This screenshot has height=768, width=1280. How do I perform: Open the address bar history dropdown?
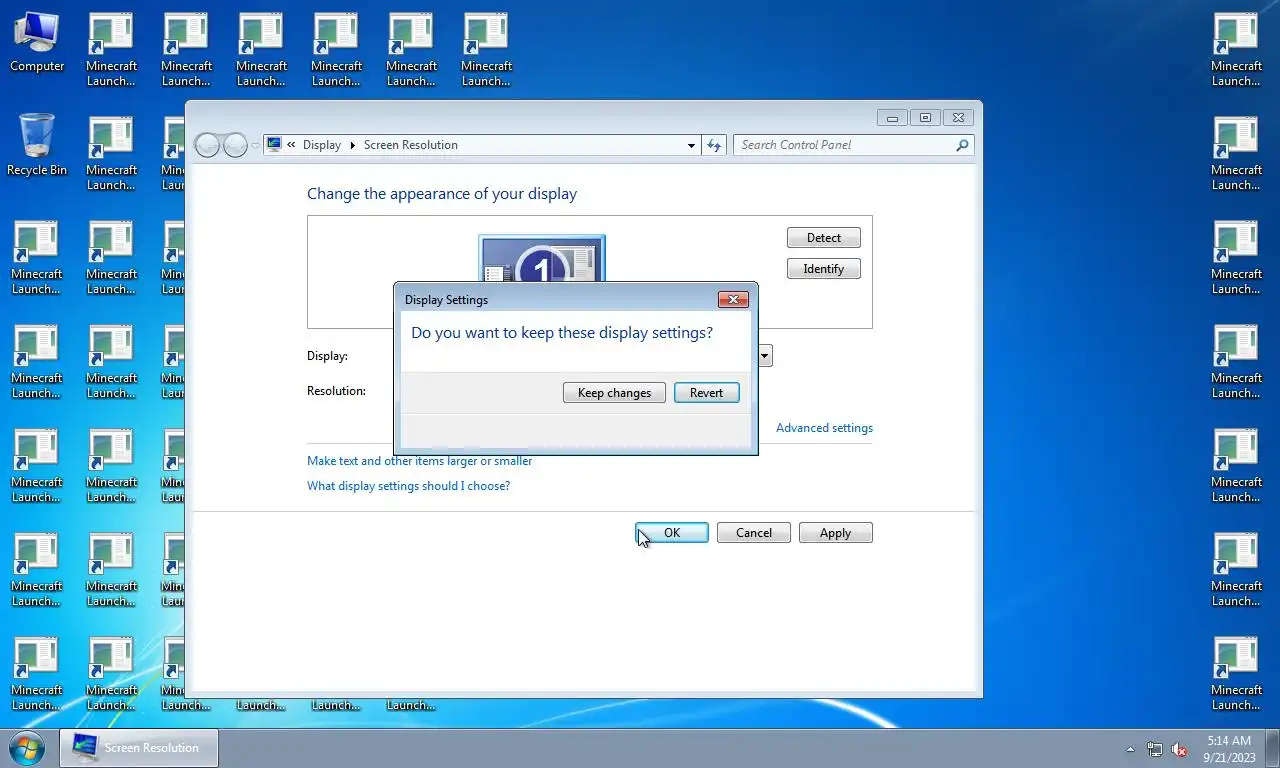coord(691,145)
